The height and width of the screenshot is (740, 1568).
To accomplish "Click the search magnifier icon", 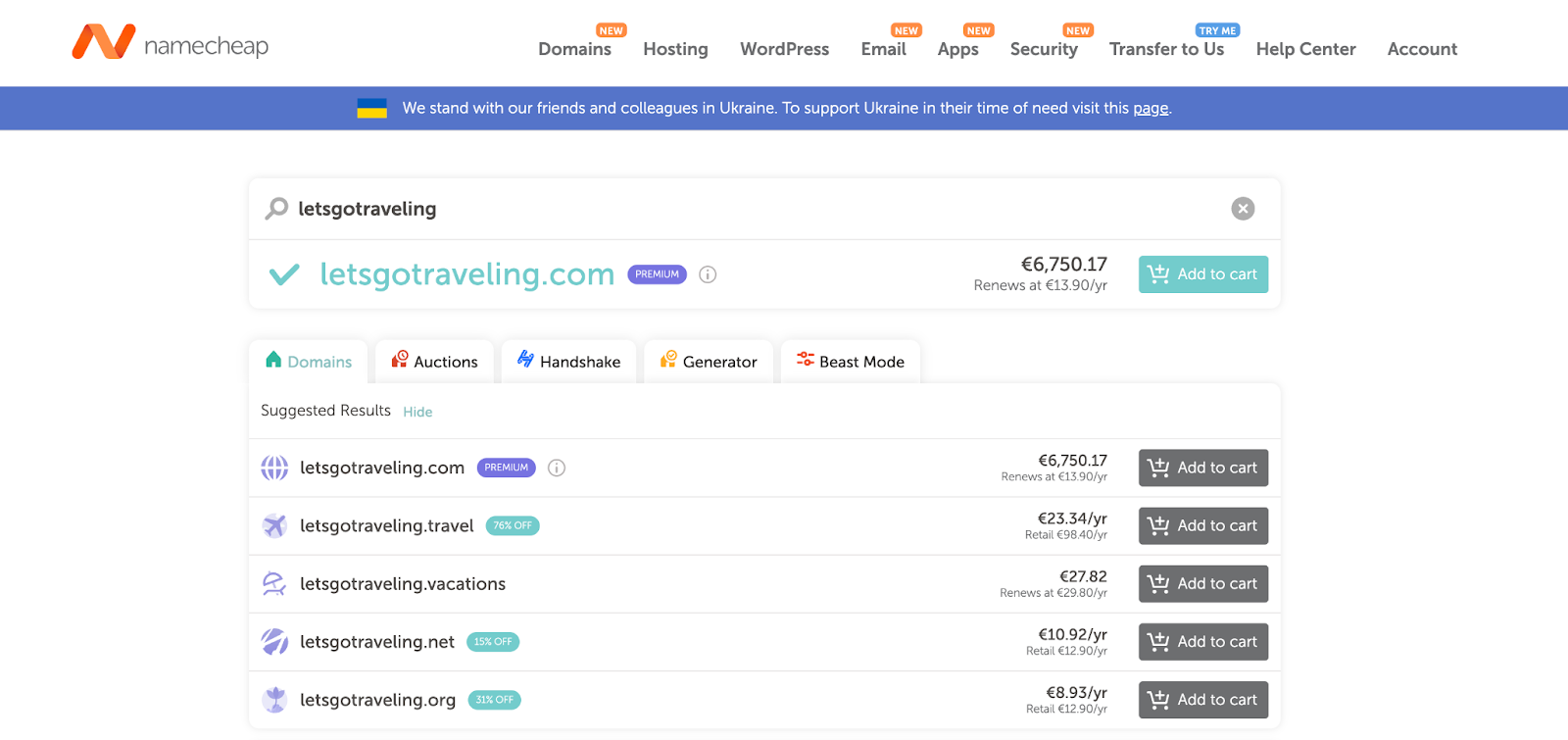I will tap(277, 208).
